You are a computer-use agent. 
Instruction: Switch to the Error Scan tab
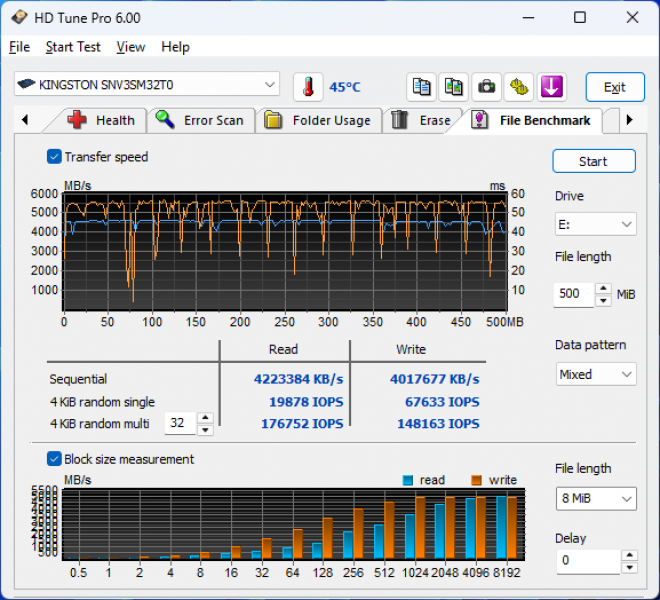tap(201, 120)
